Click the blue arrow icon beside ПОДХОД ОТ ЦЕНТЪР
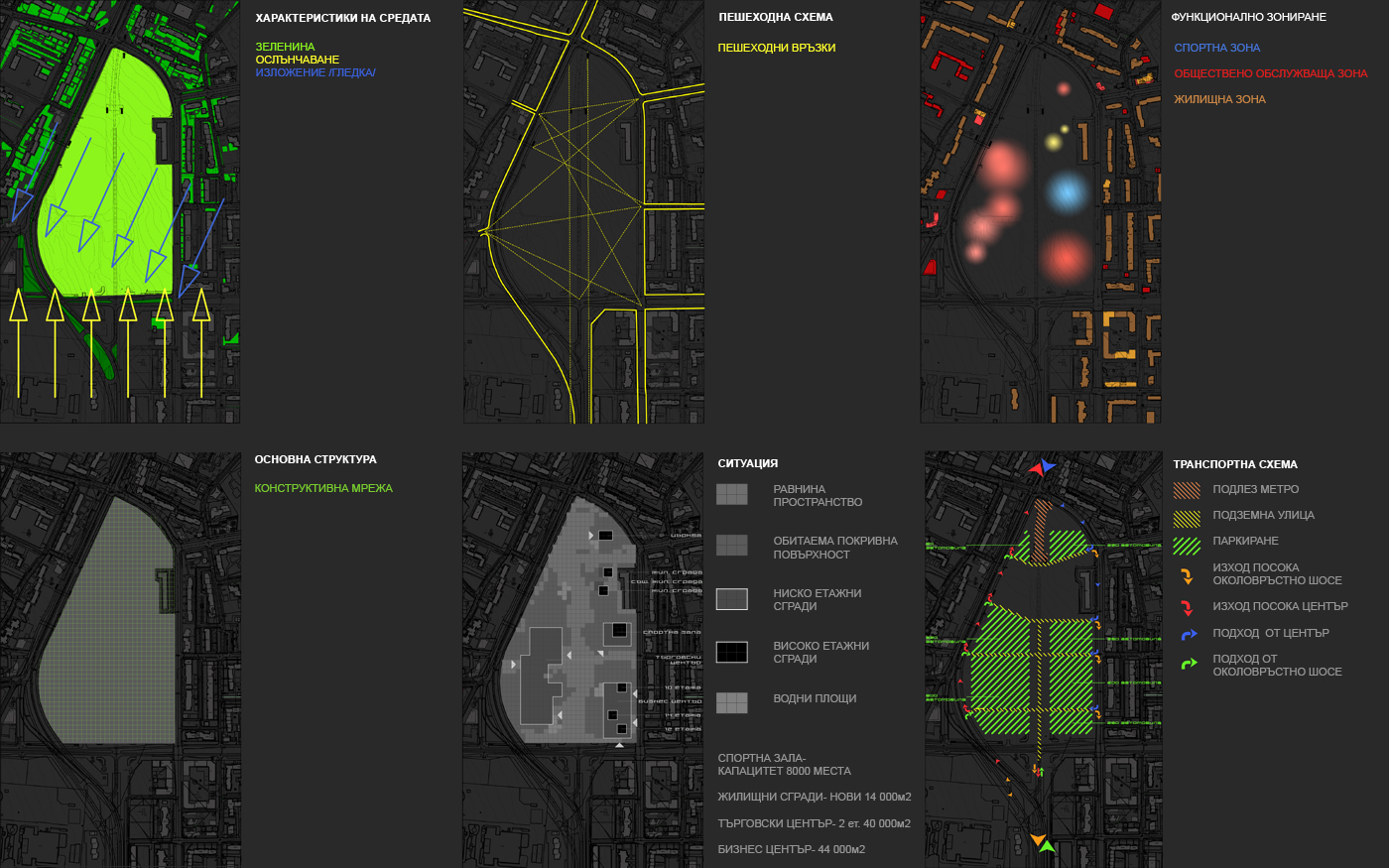 coord(1189,634)
